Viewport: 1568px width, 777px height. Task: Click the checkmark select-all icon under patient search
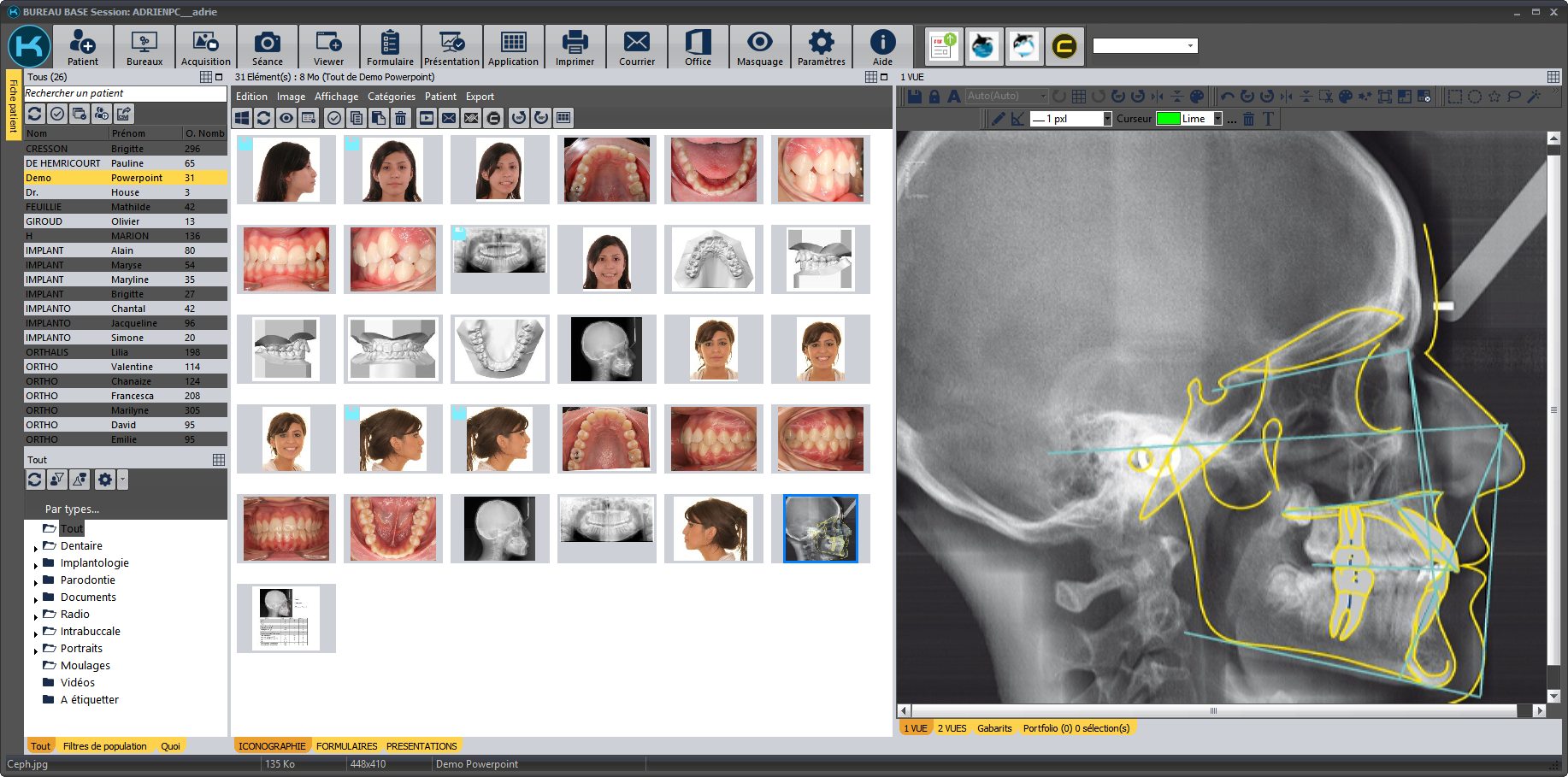coord(57,114)
